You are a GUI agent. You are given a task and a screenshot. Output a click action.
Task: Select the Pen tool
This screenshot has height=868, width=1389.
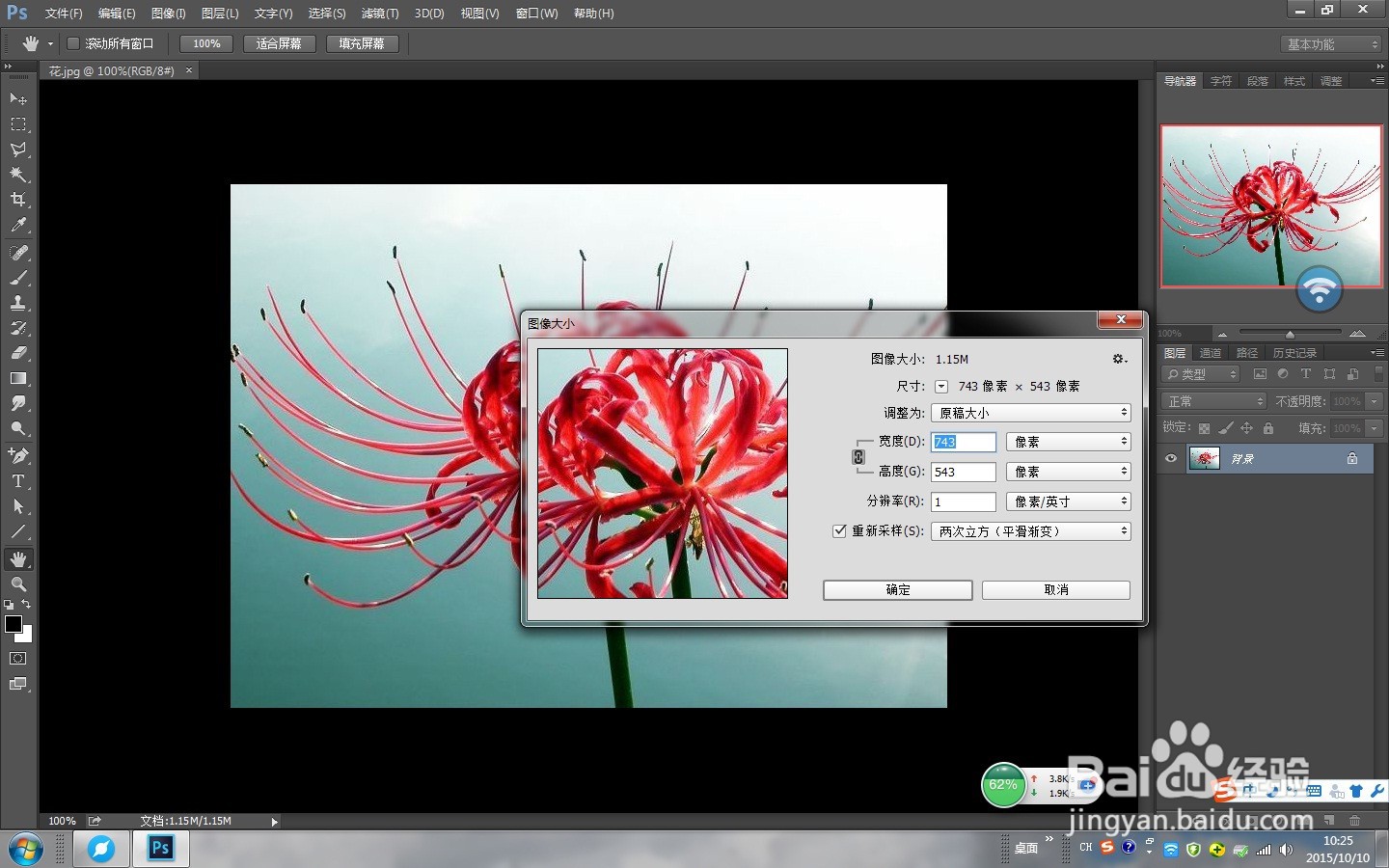pyautogui.click(x=18, y=455)
